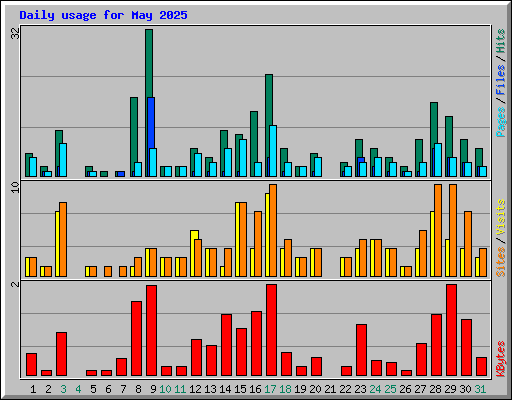
Task: Click the red KBytes bar for day 29
Action: click(x=451, y=330)
